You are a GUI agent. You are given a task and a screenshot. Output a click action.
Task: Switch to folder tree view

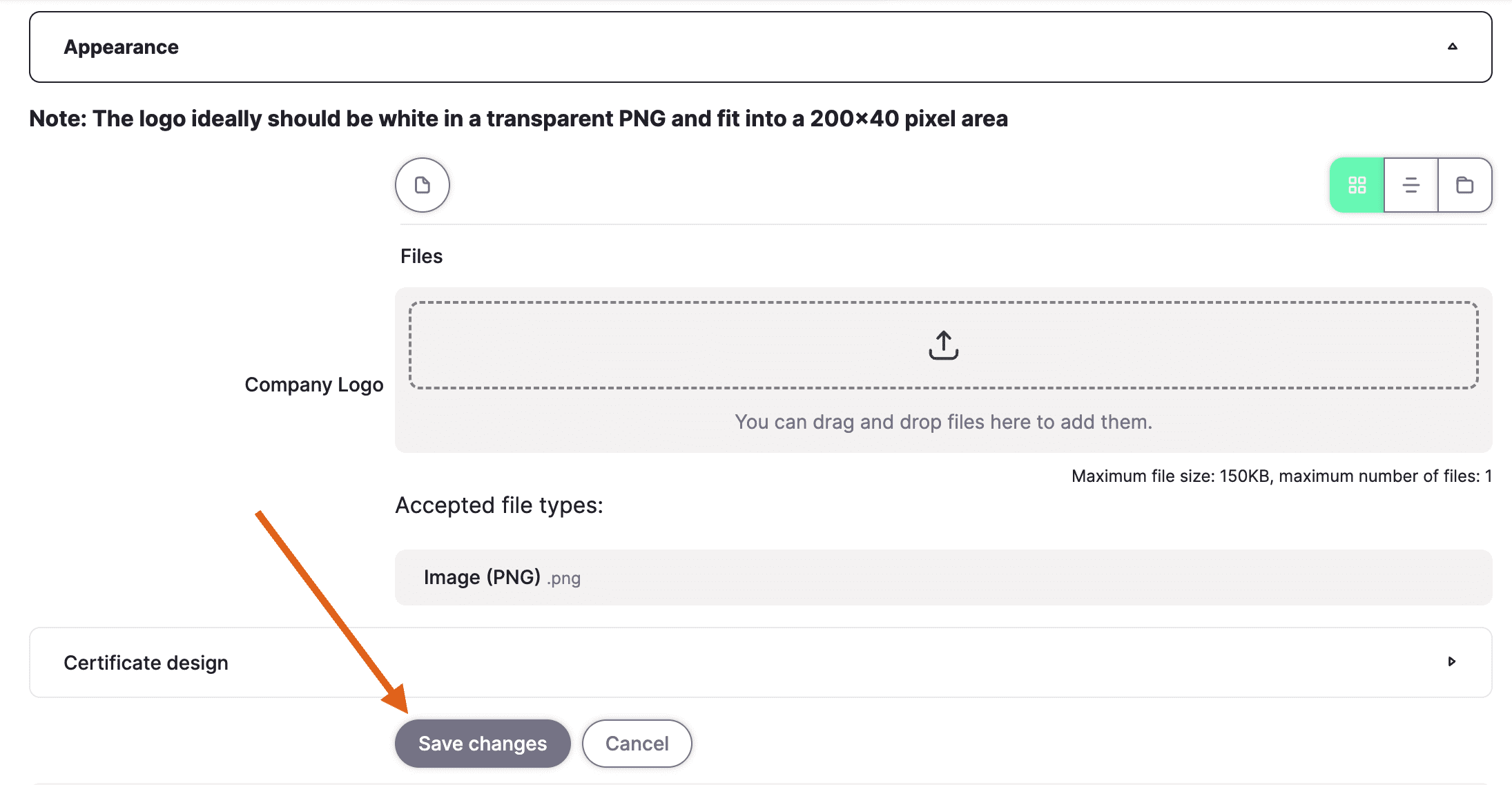point(1464,185)
